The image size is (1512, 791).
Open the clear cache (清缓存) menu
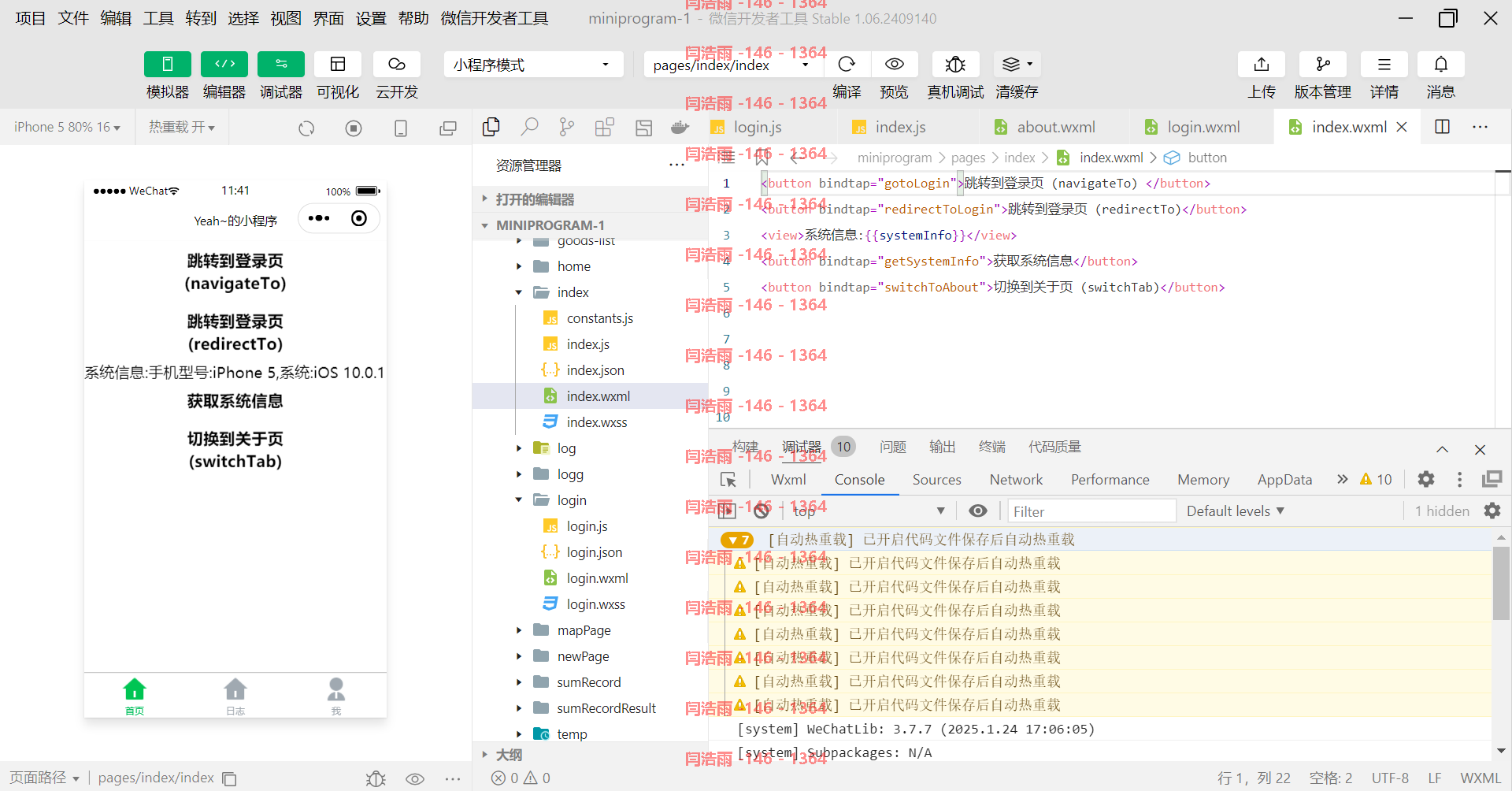tap(1017, 64)
